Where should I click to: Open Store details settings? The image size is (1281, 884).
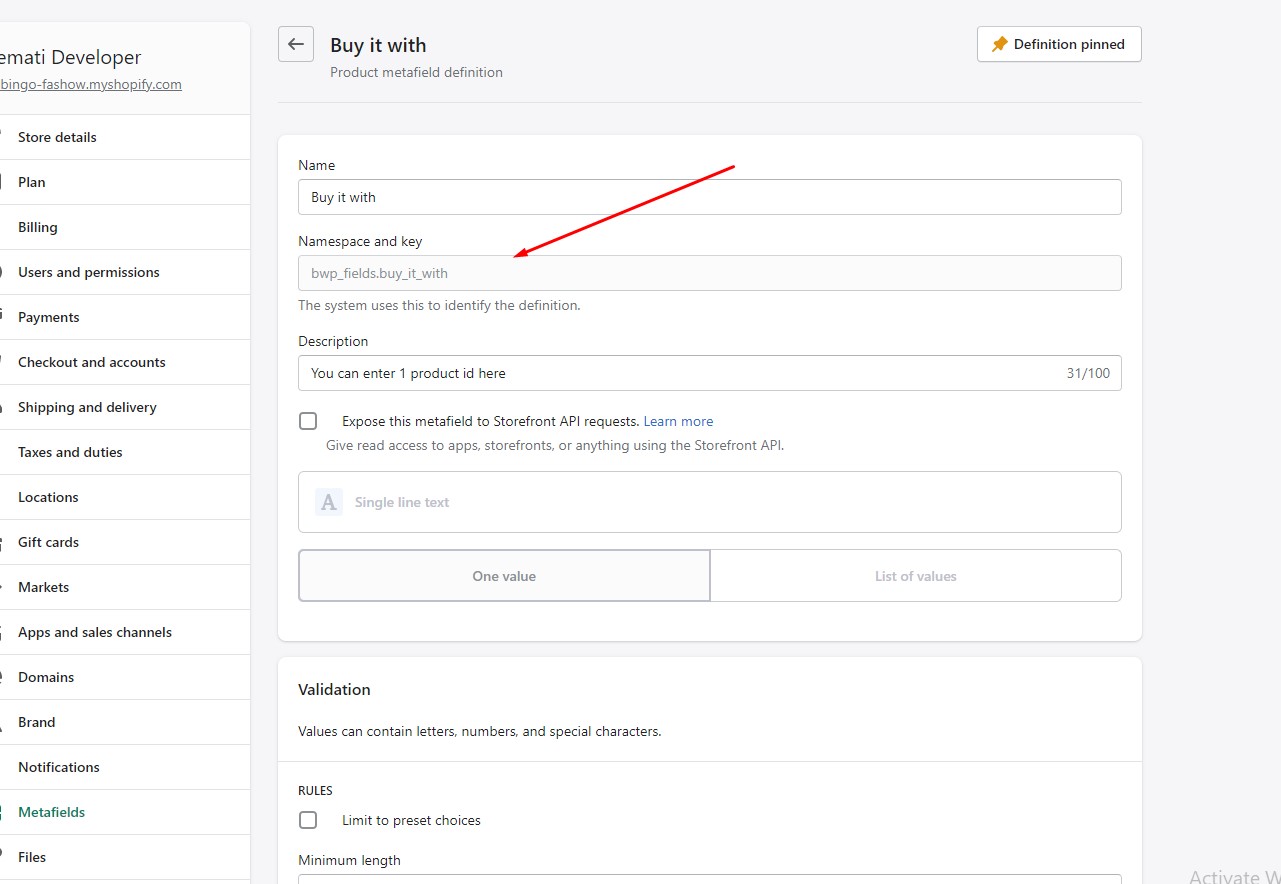pos(57,137)
